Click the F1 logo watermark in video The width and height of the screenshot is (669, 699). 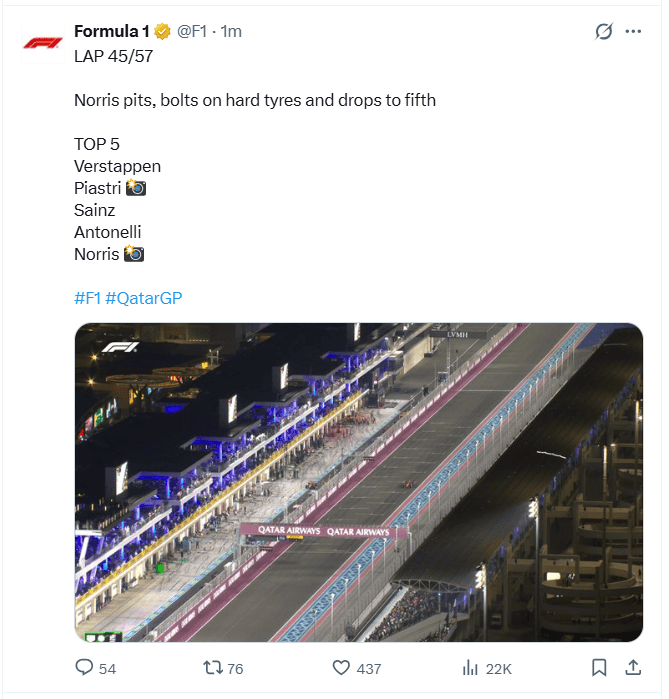pos(119,347)
